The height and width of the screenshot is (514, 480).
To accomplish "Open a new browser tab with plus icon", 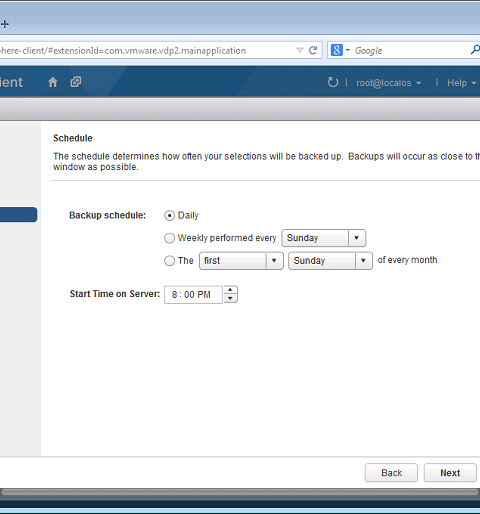I will pos(4,24).
